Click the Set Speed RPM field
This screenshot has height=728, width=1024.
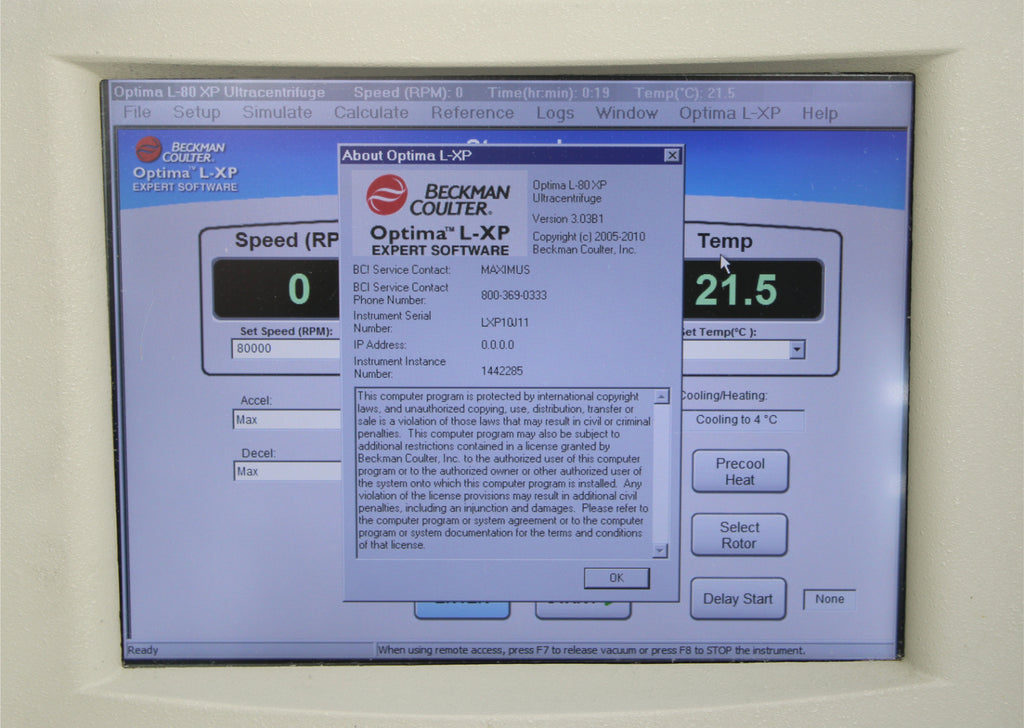click(x=286, y=349)
